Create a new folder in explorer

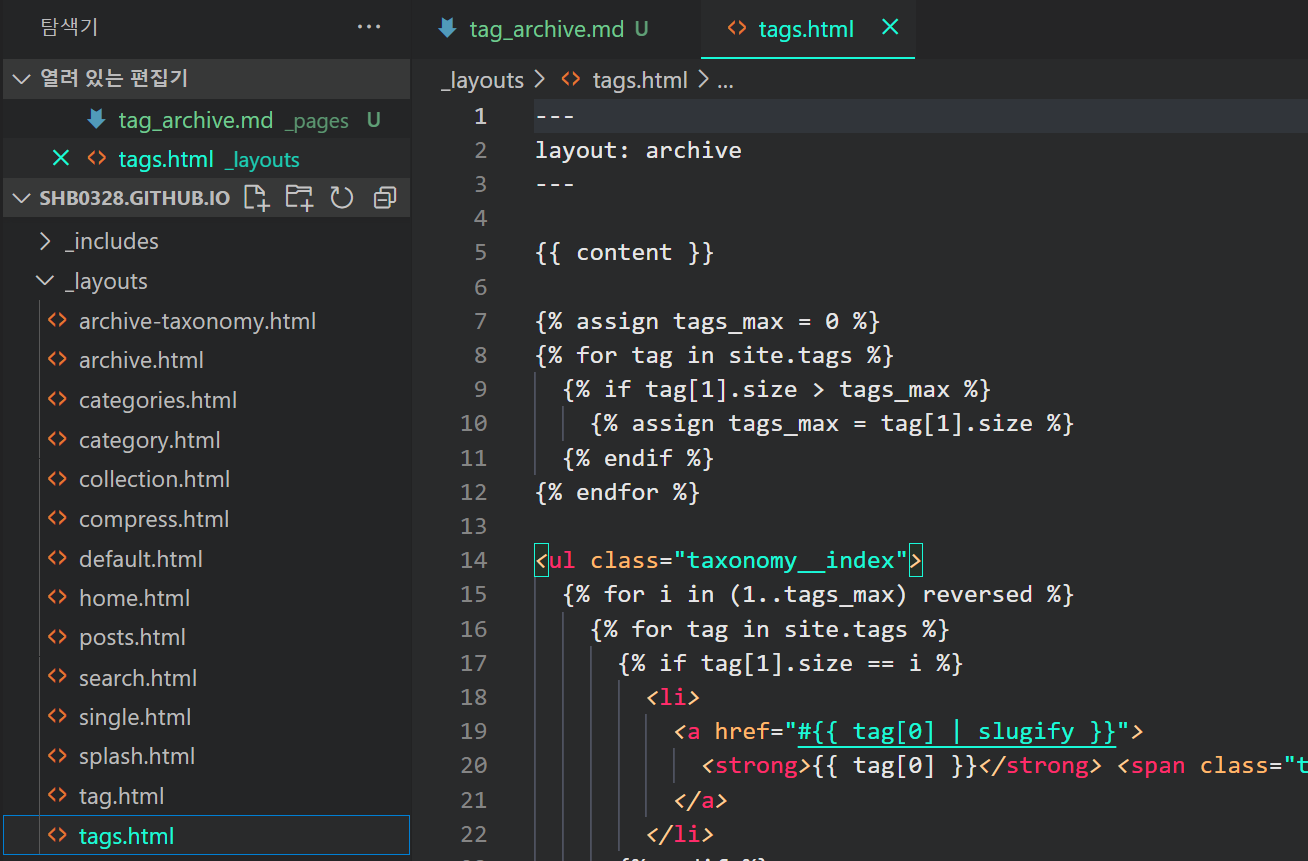click(299, 198)
